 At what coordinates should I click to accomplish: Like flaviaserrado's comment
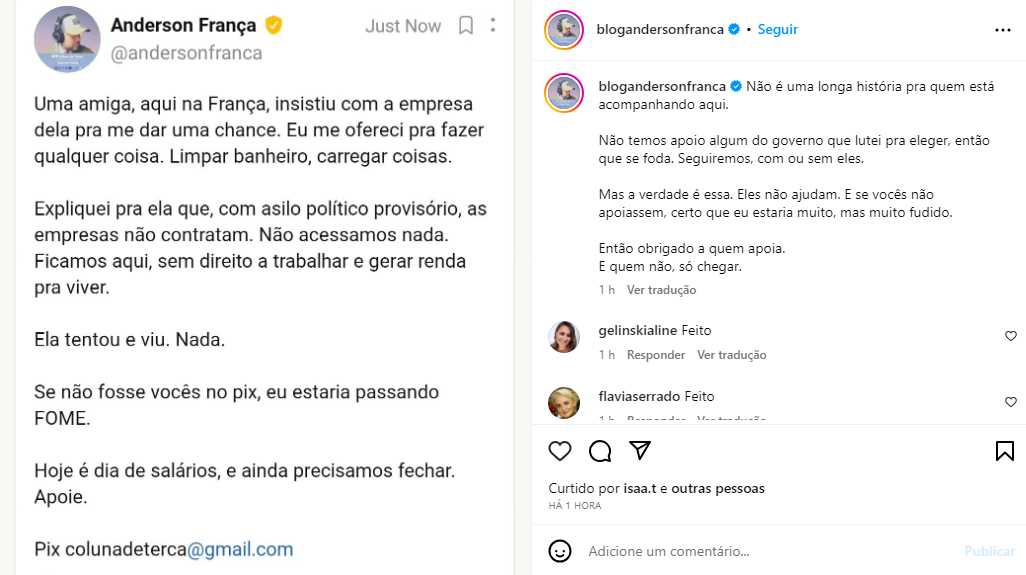[1010, 402]
